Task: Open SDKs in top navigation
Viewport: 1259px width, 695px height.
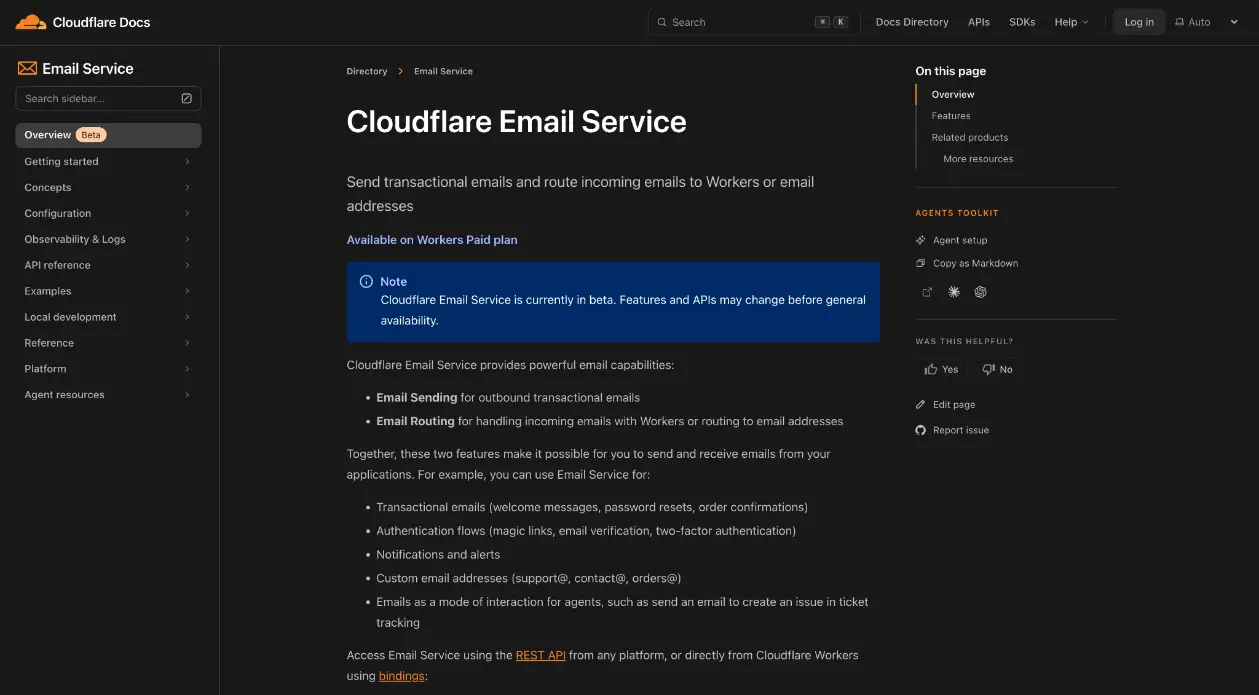Action: click(x=1022, y=22)
